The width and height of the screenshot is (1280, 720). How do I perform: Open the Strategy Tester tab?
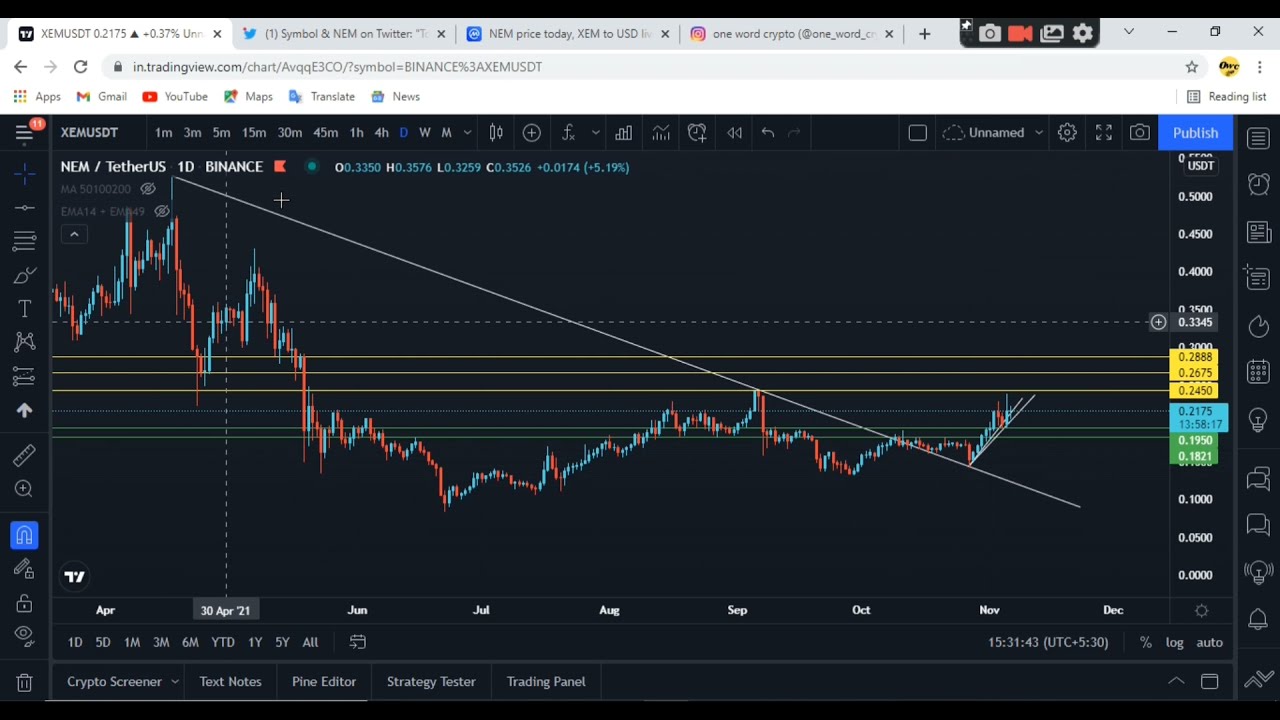(431, 682)
